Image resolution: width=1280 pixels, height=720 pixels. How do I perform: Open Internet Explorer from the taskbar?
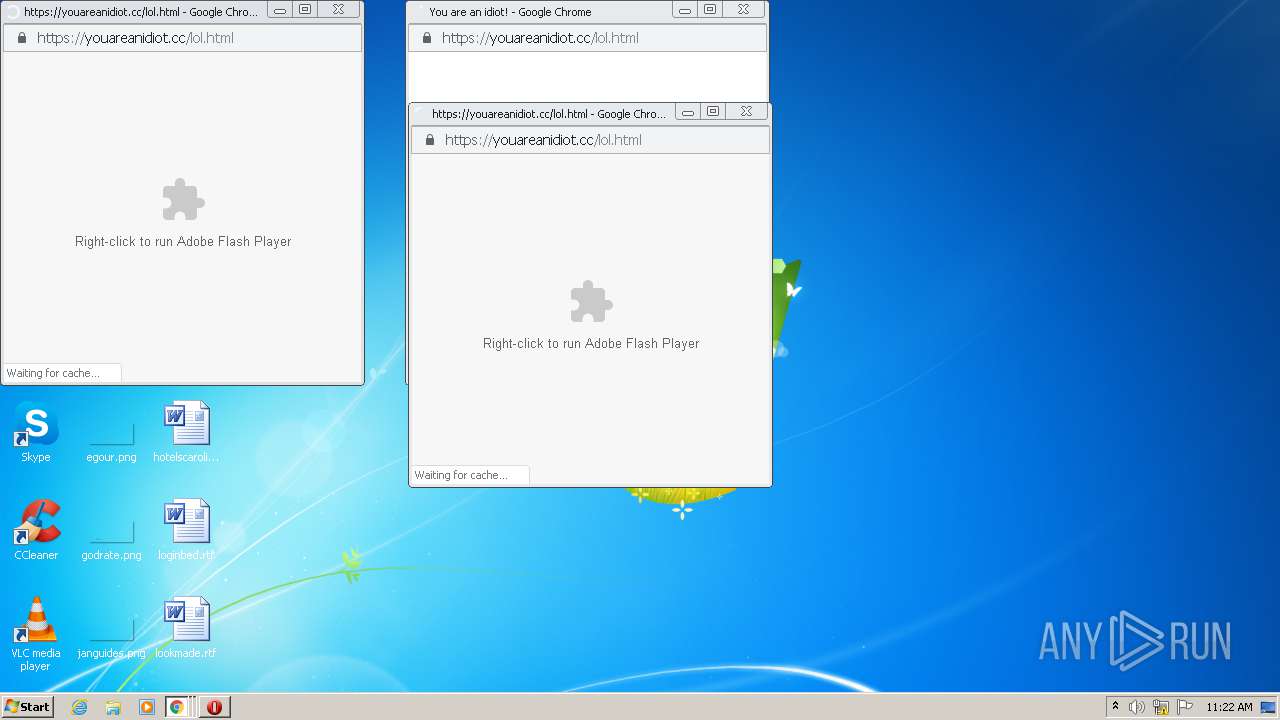(x=79, y=707)
